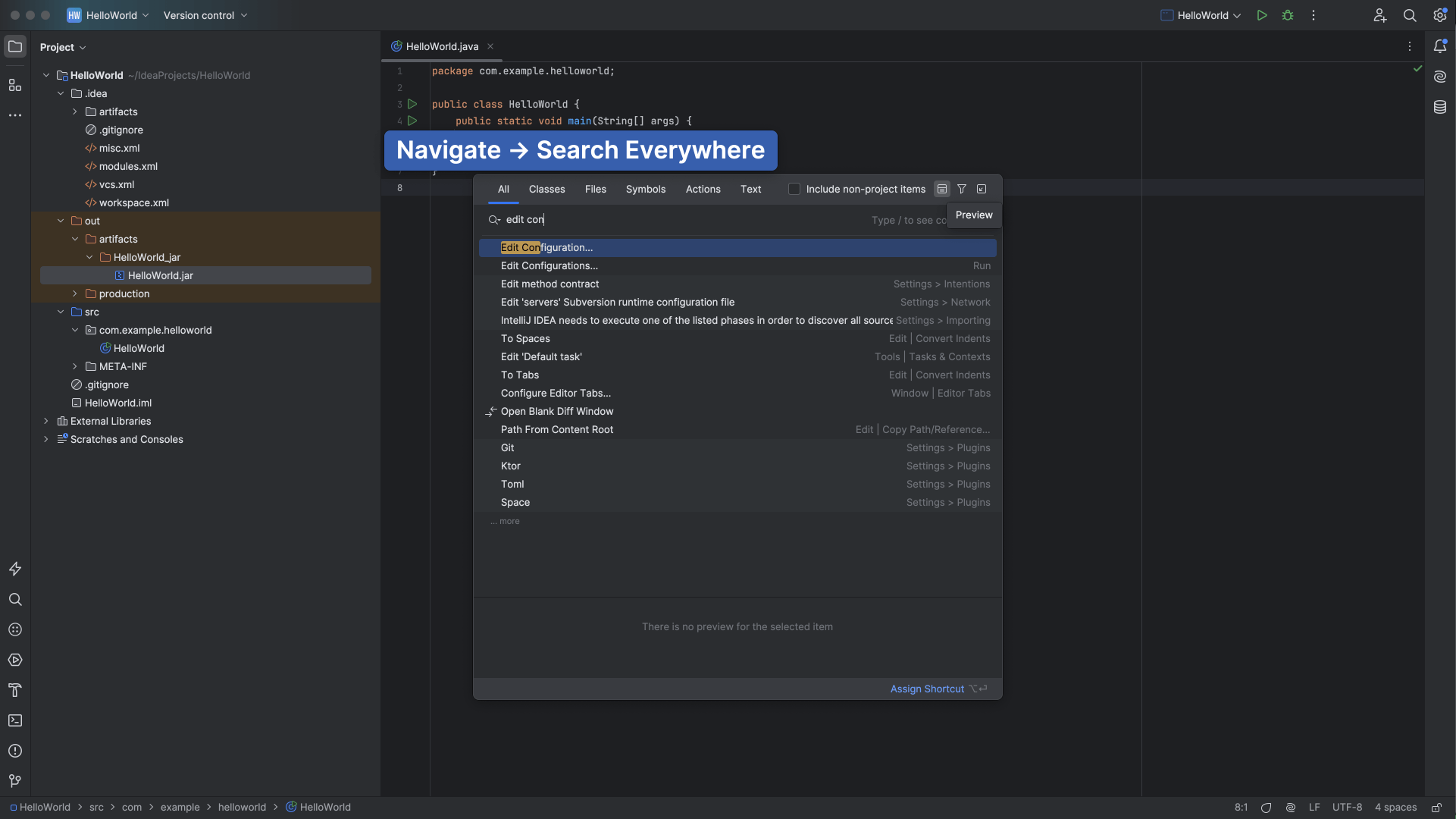Open the search filter options
Screen dimensions: 1456x819
961,189
